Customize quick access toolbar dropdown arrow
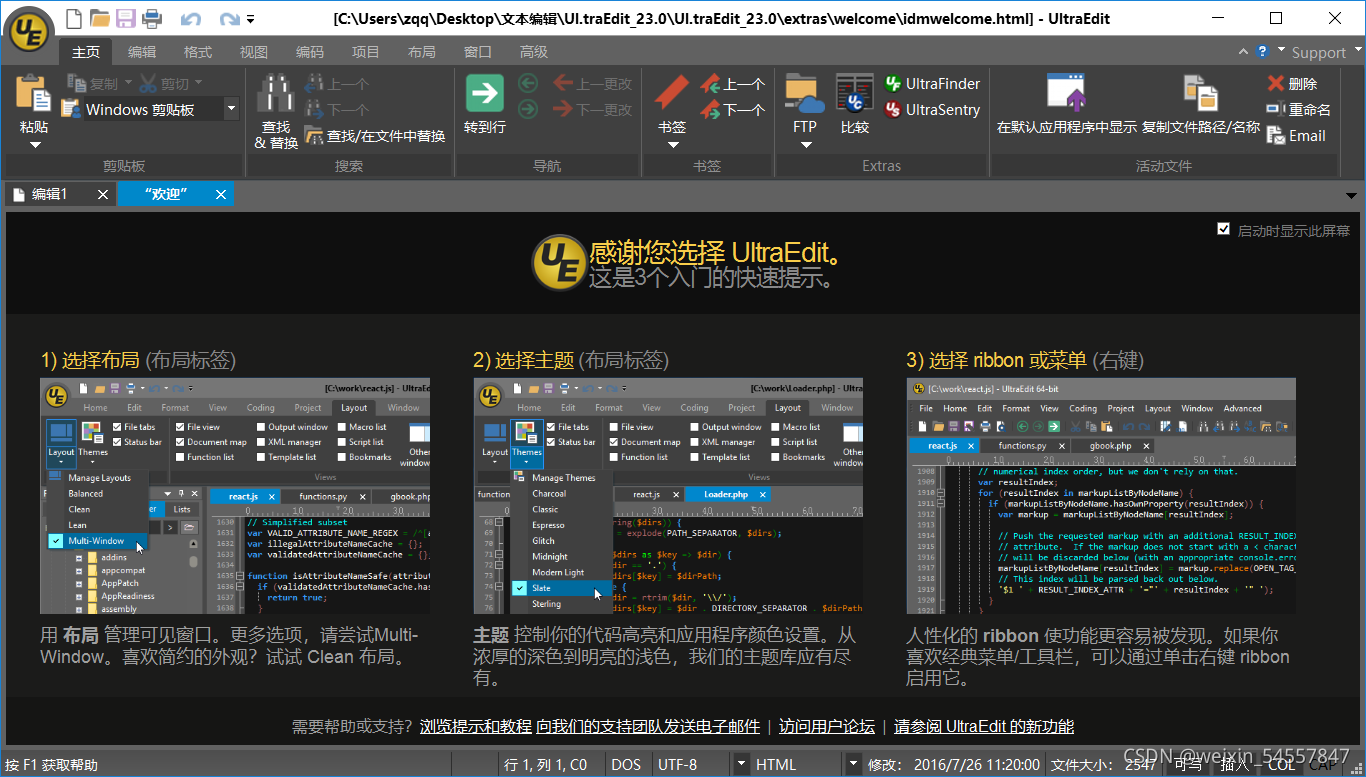Viewport: 1366px width, 777px height. [x=250, y=19]
